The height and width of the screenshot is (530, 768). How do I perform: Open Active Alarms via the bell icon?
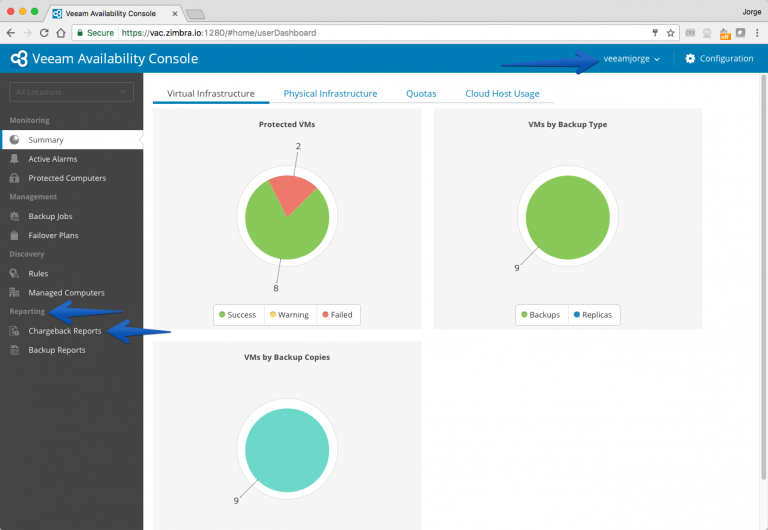point(15,159)
